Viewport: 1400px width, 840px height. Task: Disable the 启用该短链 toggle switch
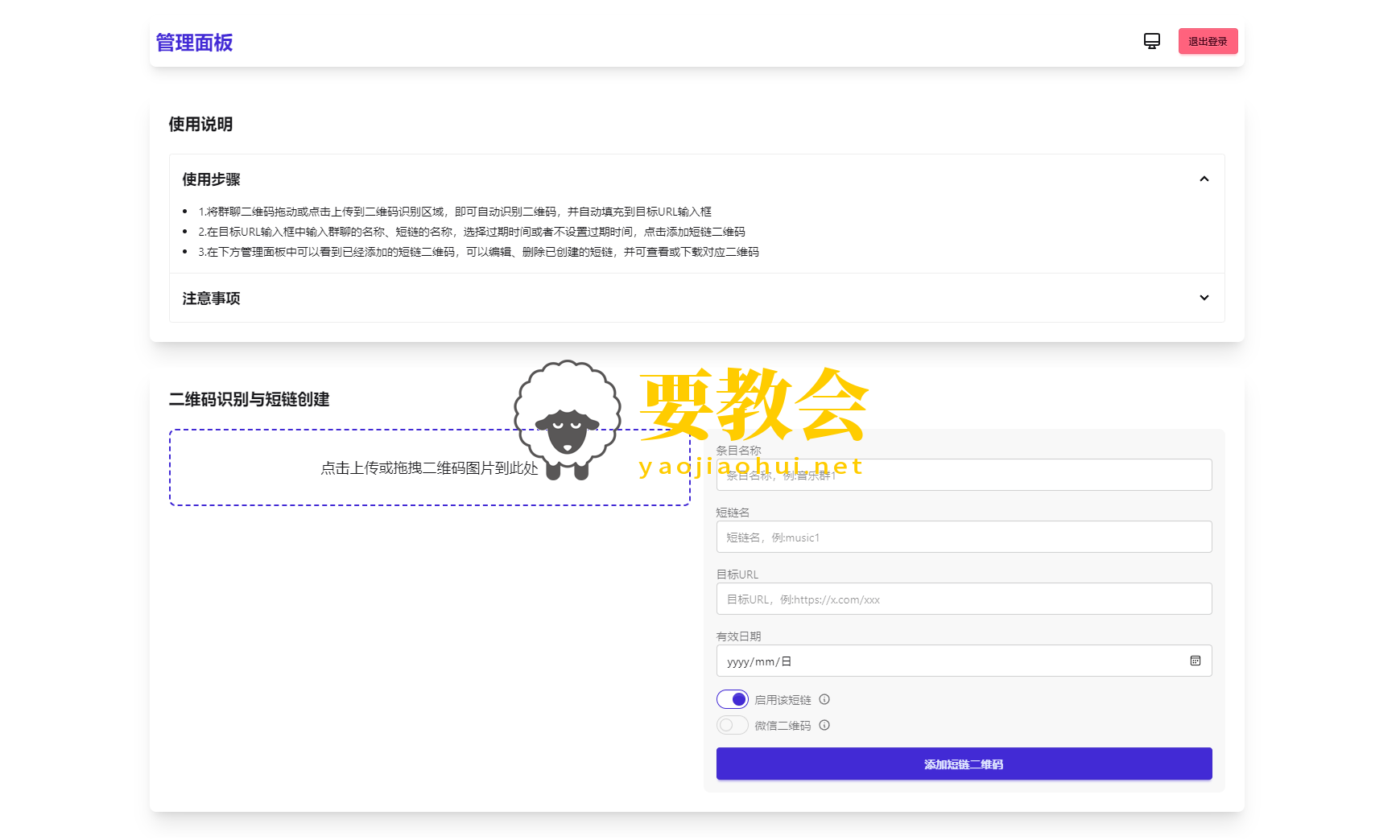733,699
